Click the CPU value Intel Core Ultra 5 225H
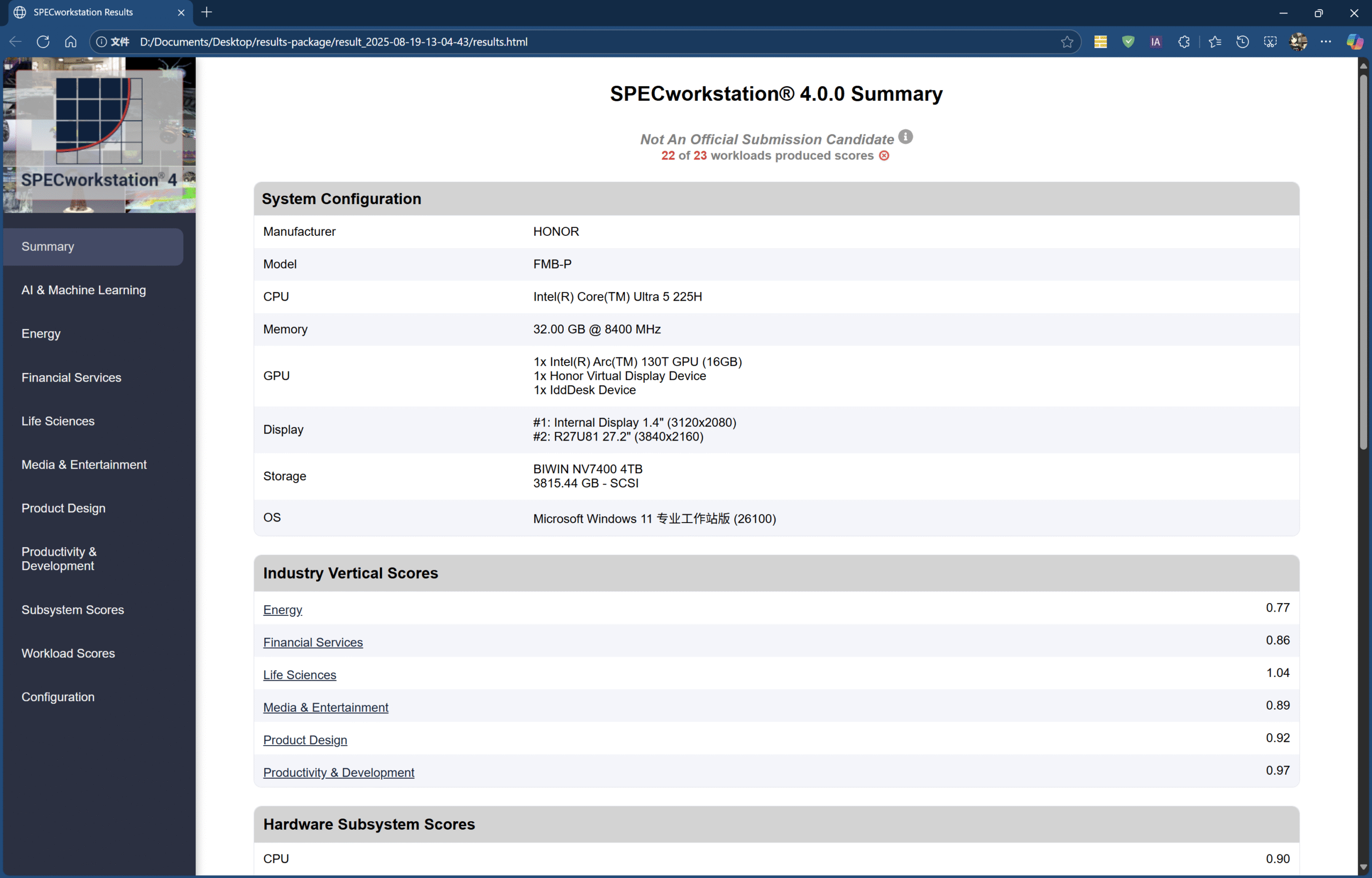Image resolution: width=1372 pixels, height=878 pixels. (618, 296)
